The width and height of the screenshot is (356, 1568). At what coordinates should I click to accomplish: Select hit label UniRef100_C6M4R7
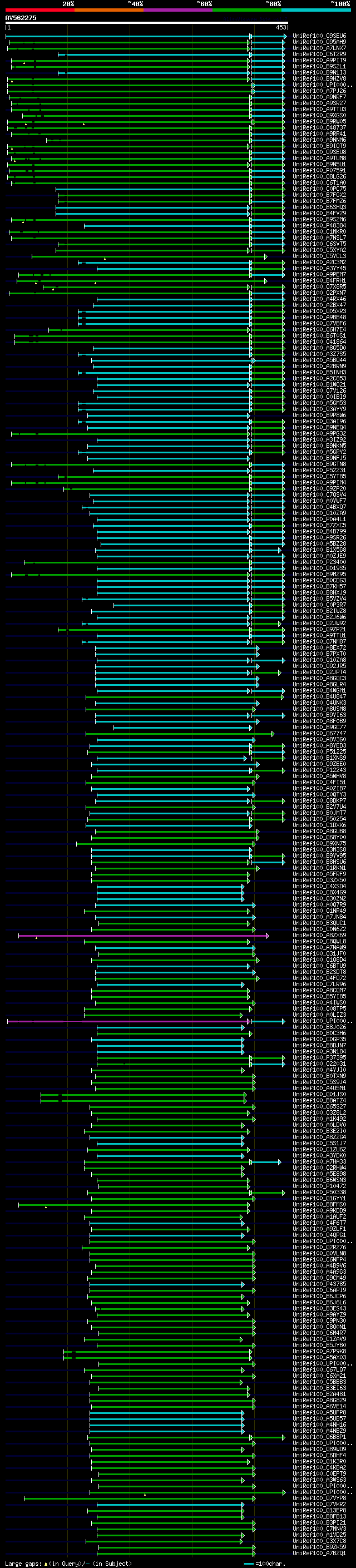pyautogui.click(x=319, y=1333)
